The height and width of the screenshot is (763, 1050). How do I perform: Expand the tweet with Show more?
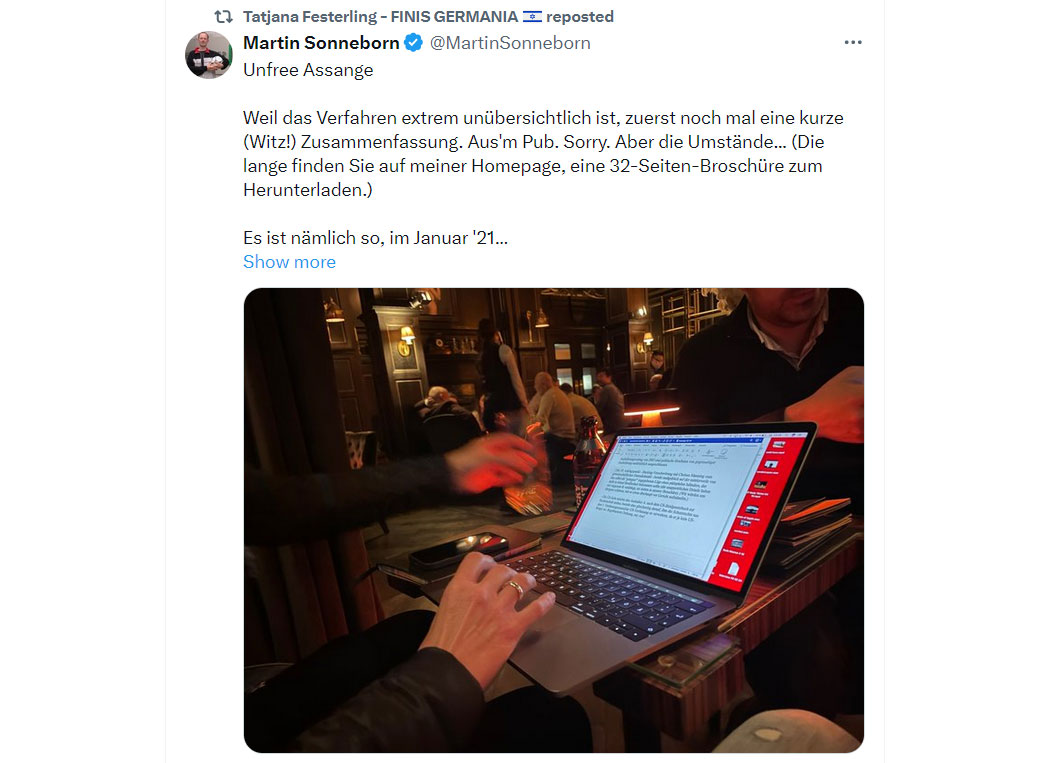click(289, 262)
